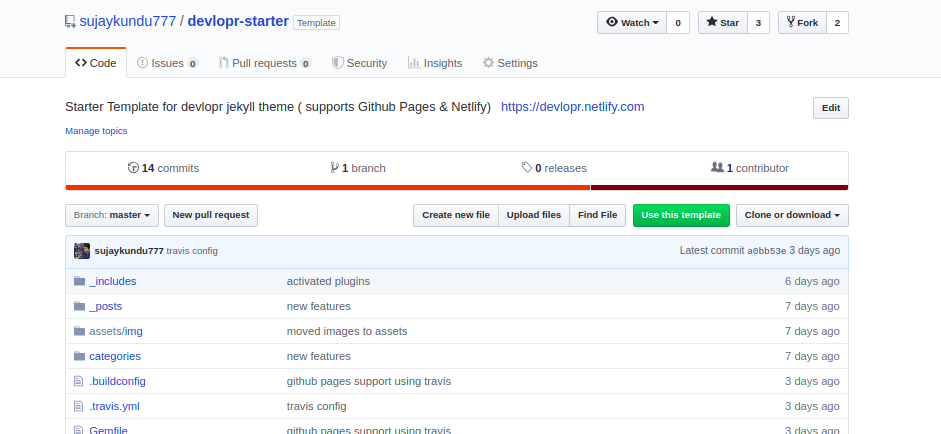
Task: Click the branch icon next to 1 branch
Action: (334, 168)
